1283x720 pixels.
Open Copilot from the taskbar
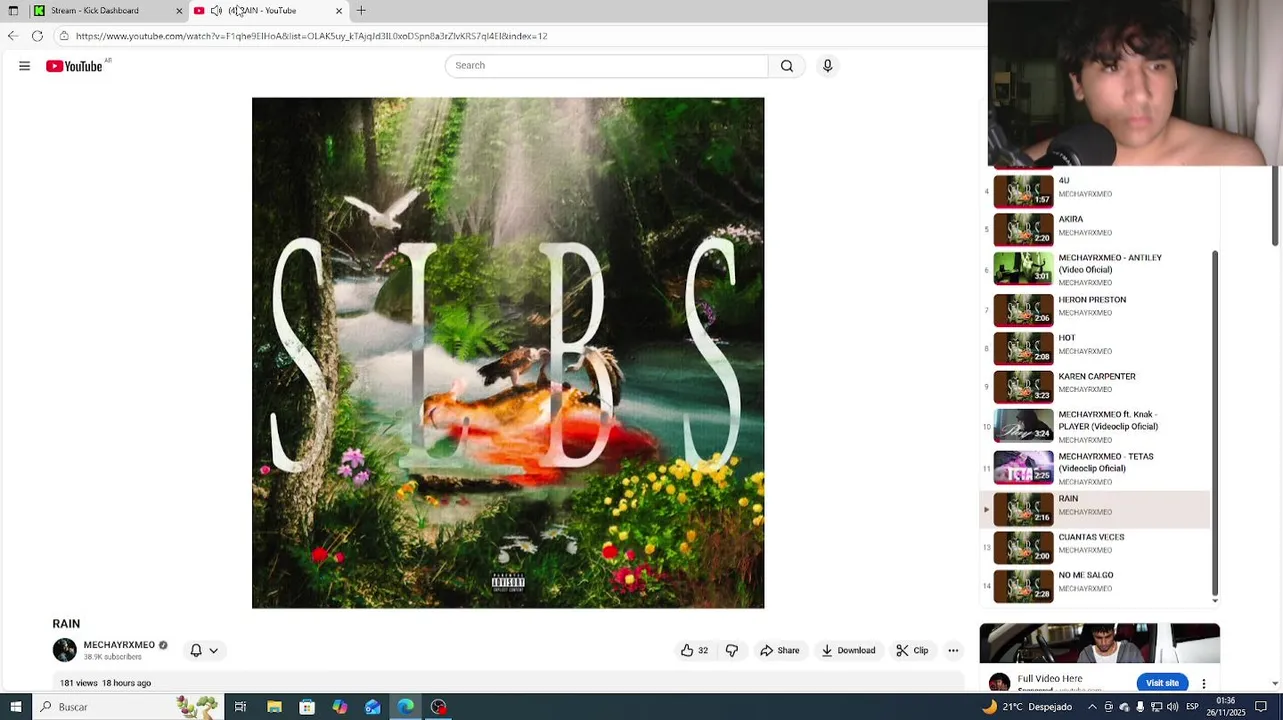point(340,707)
